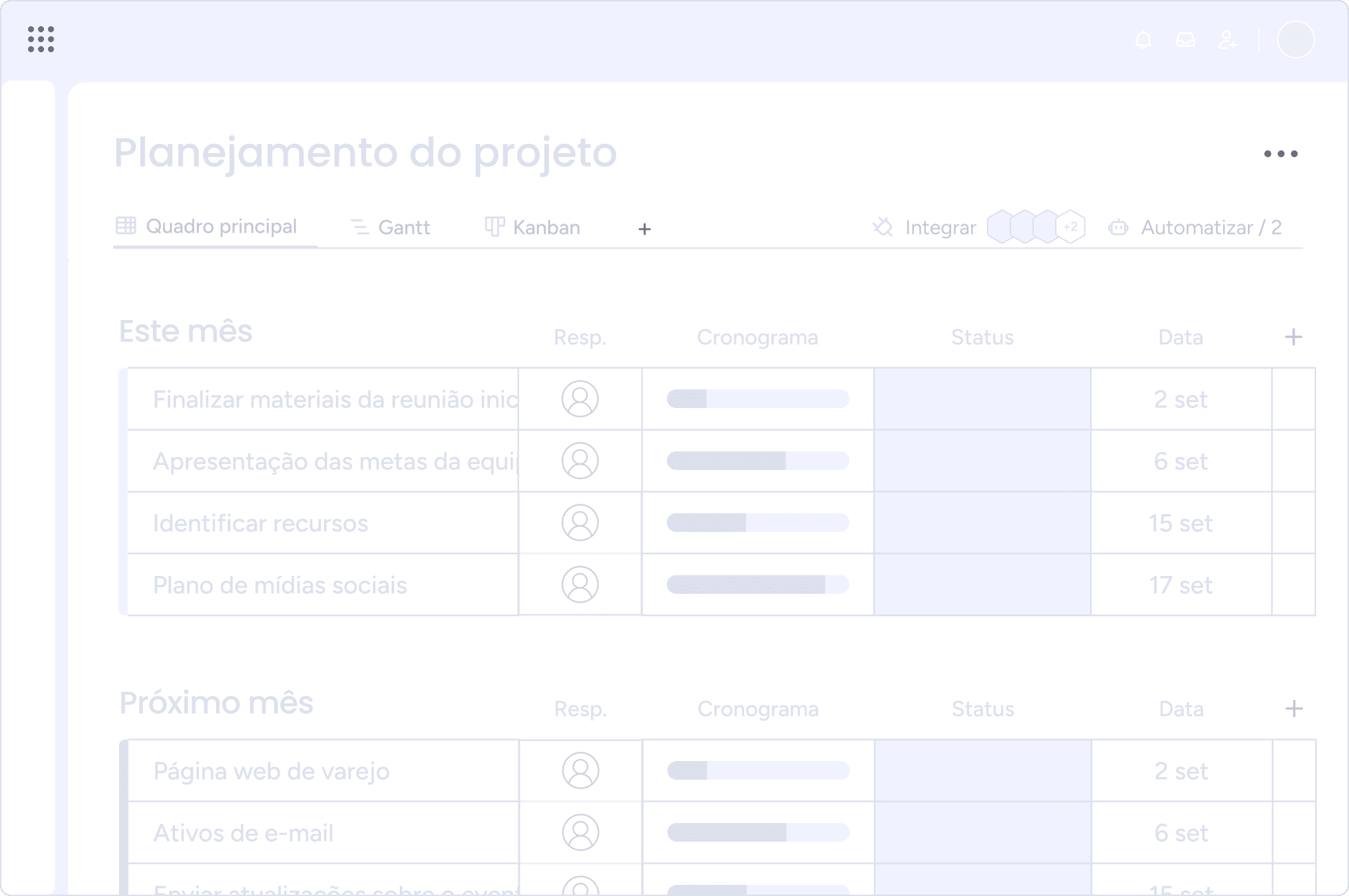Switch to the Kanban tab

coord(533,228)
